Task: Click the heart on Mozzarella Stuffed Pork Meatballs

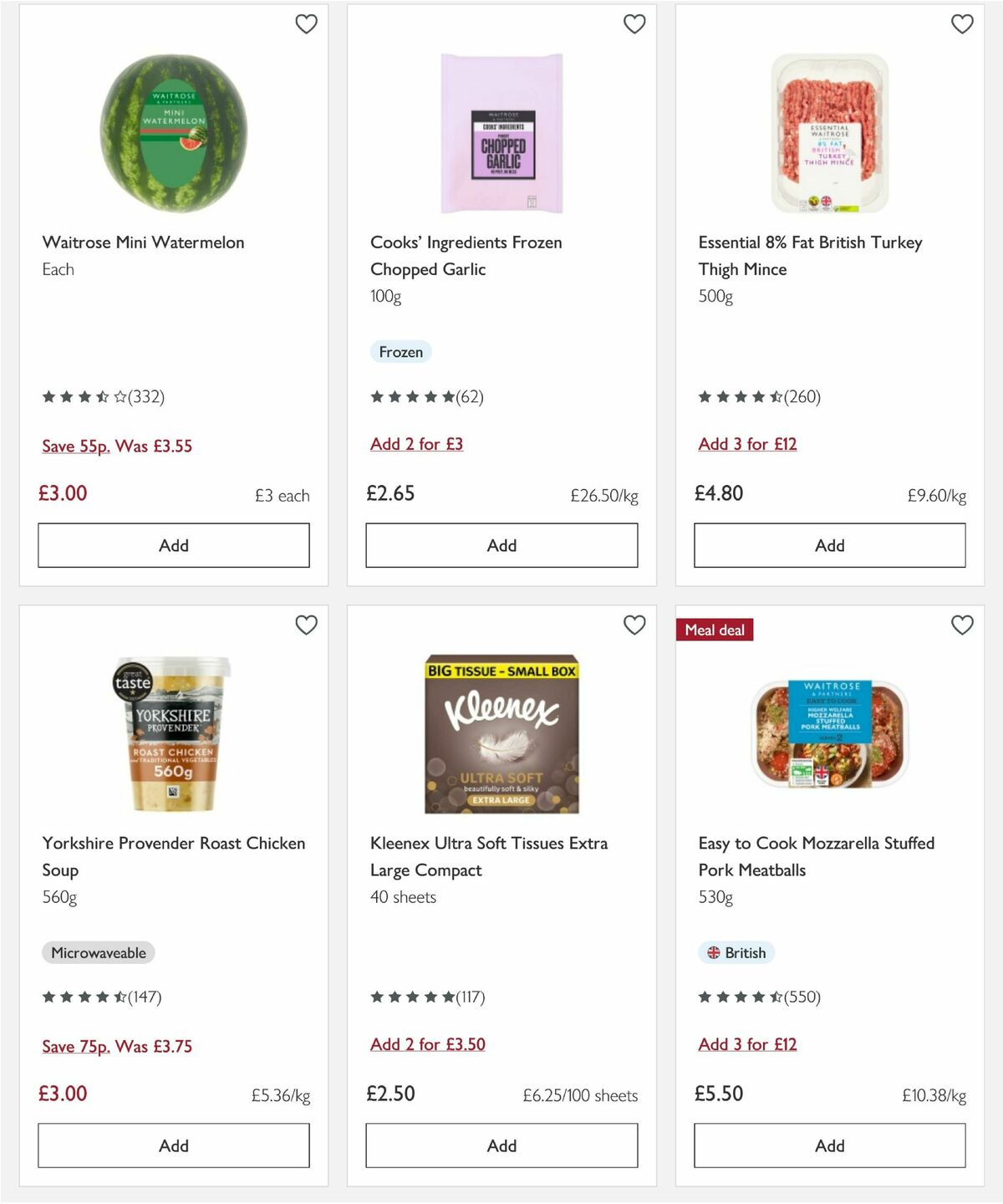Action: (962, 625)
